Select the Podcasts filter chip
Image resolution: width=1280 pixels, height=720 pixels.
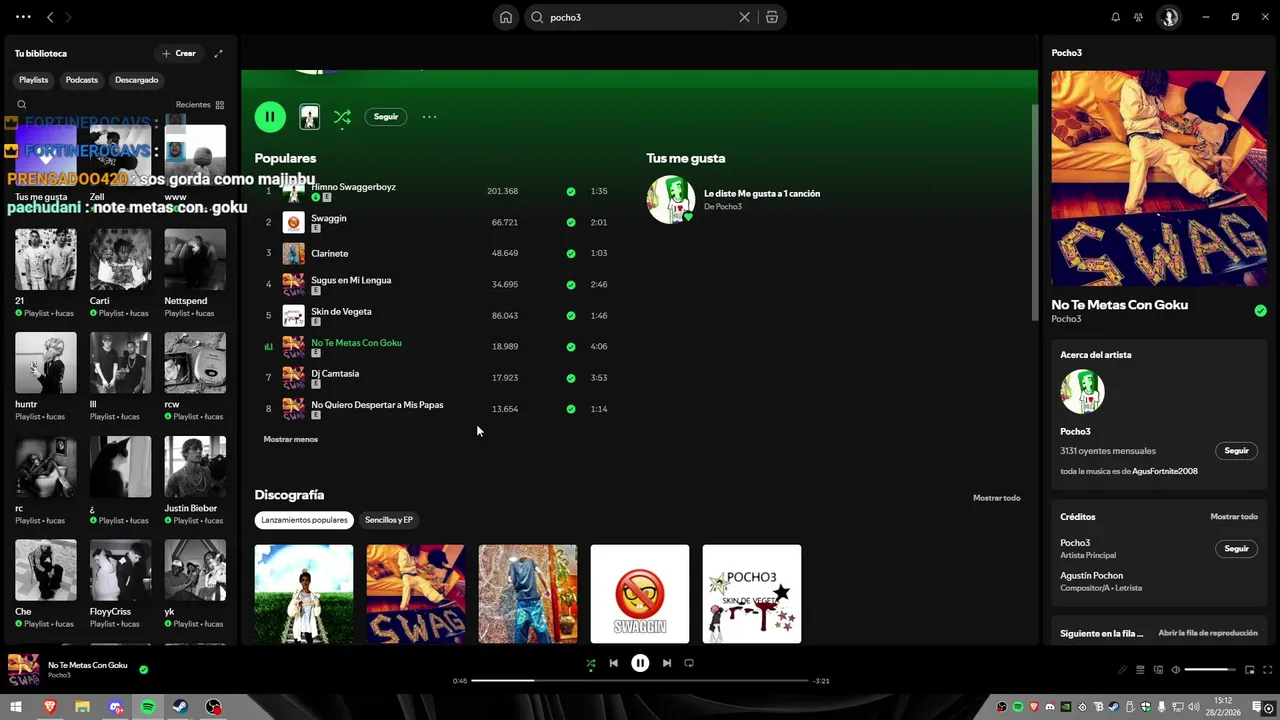[82, 80]
